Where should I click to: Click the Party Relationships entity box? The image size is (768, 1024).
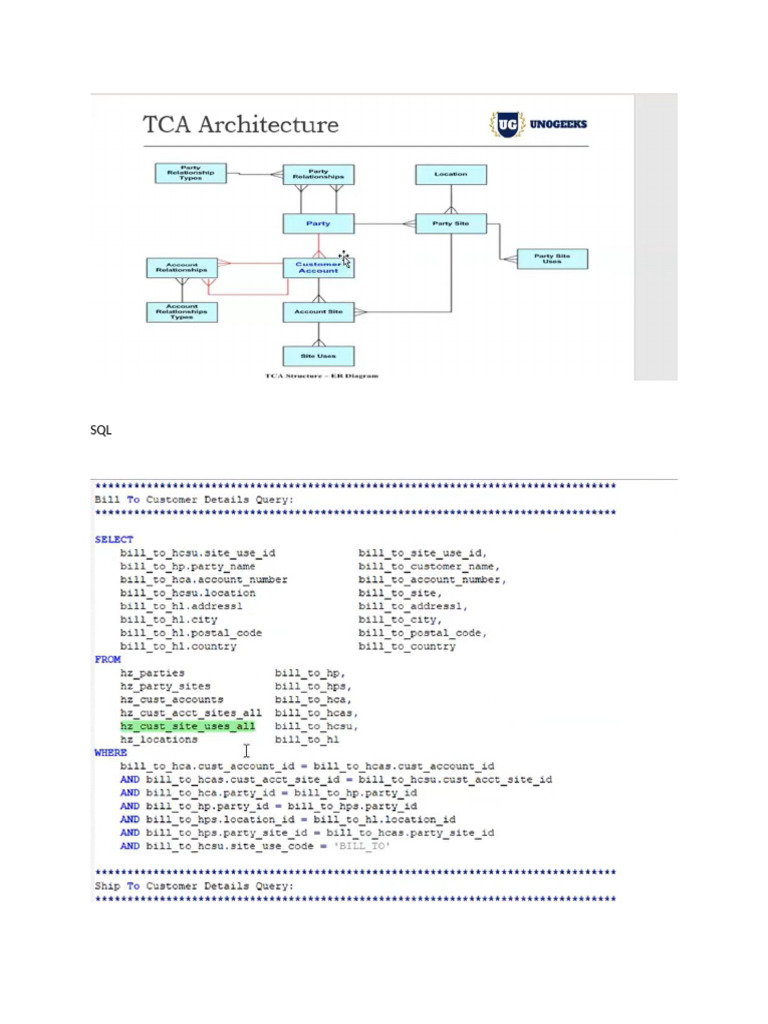coord(318,174)
